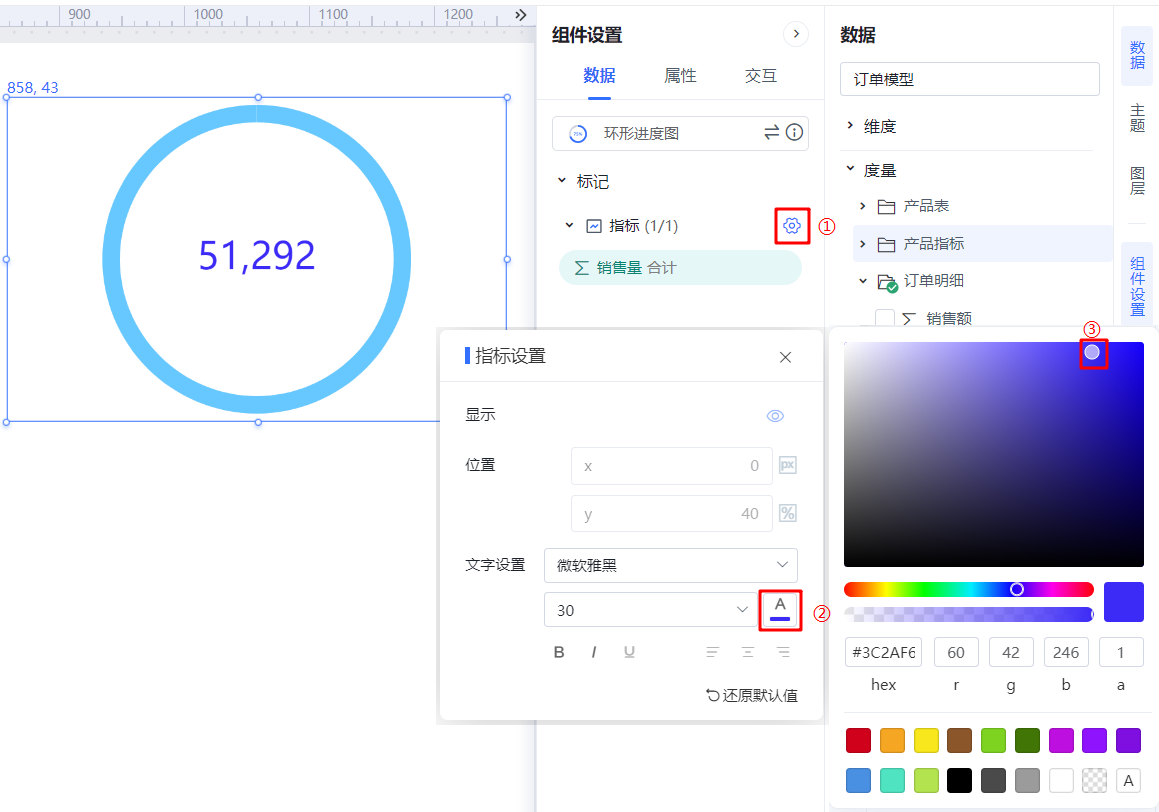
Task: Collapse the 订单明细 folder
Action: (x=863, y=281)
